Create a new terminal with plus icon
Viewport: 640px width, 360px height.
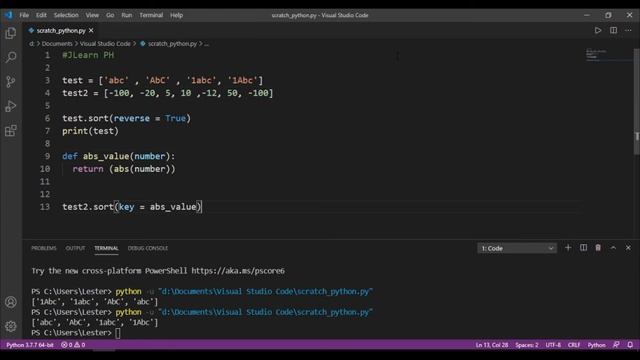tap(568, 248)
